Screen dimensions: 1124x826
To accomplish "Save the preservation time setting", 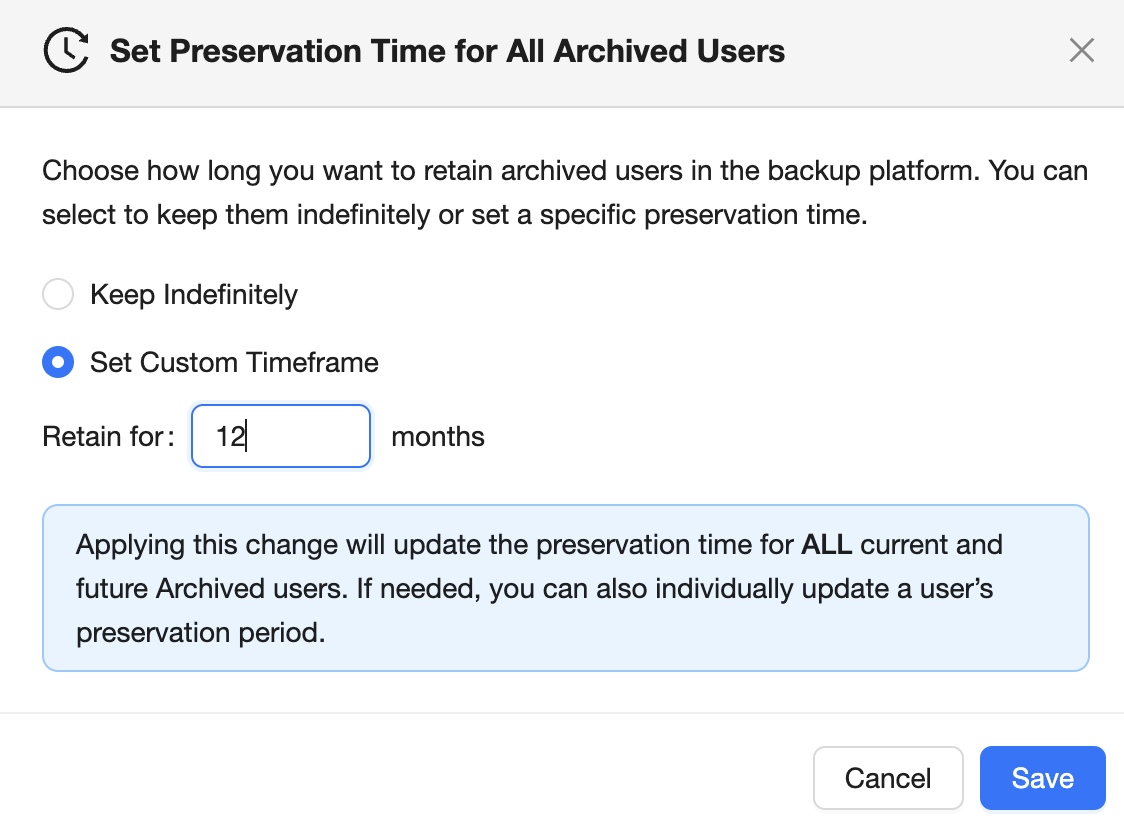I will click(x=1042, y=778).
